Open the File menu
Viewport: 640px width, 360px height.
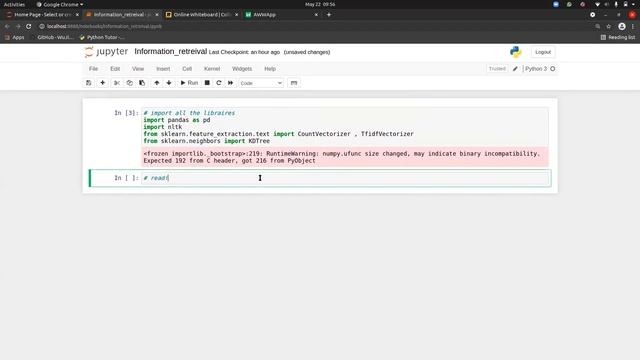[x=93, y=69]
